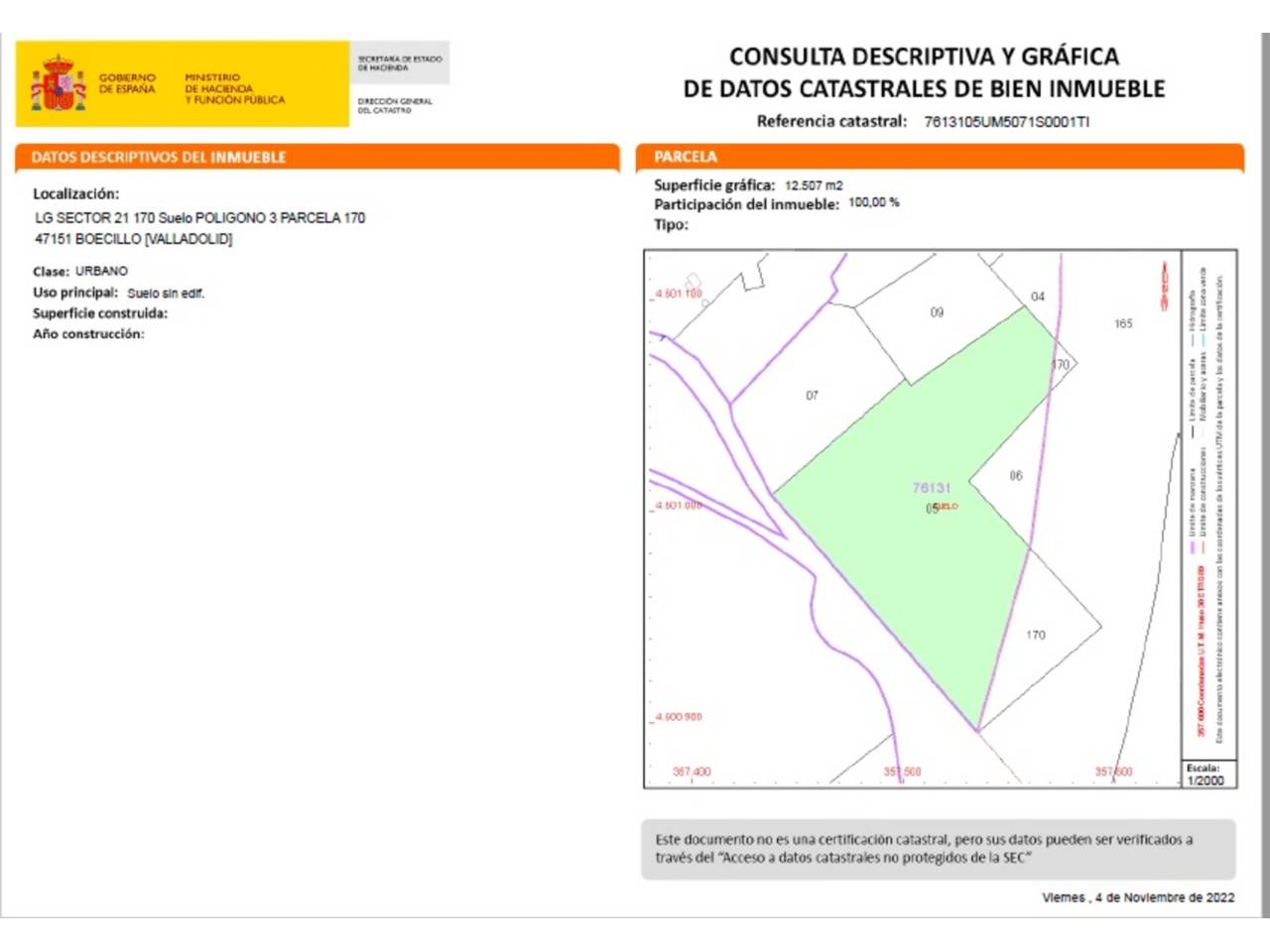Click the "Participación del inmueble:" label
The height and width of the screenshot is (952, 1270).
coord(746,204)
